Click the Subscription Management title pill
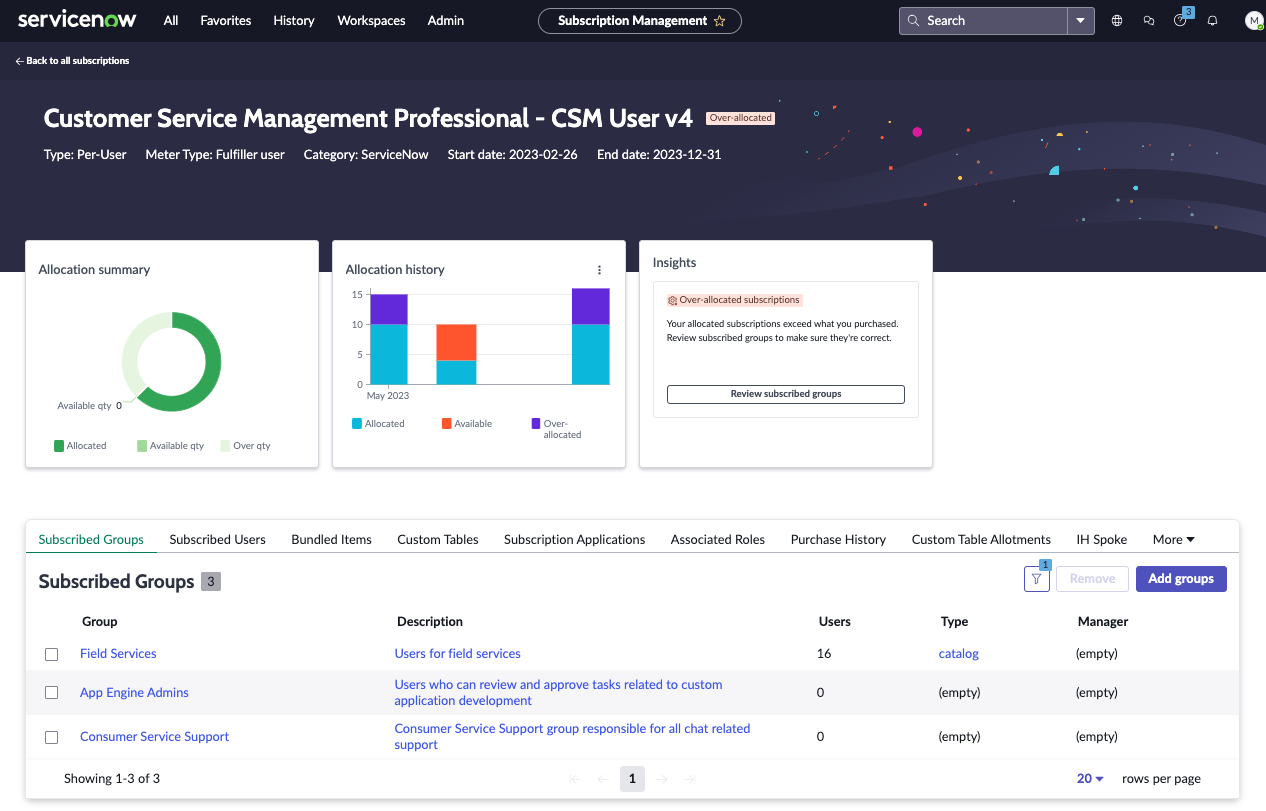The height and width of the screenshot is (811, 1266). (640, 21)
